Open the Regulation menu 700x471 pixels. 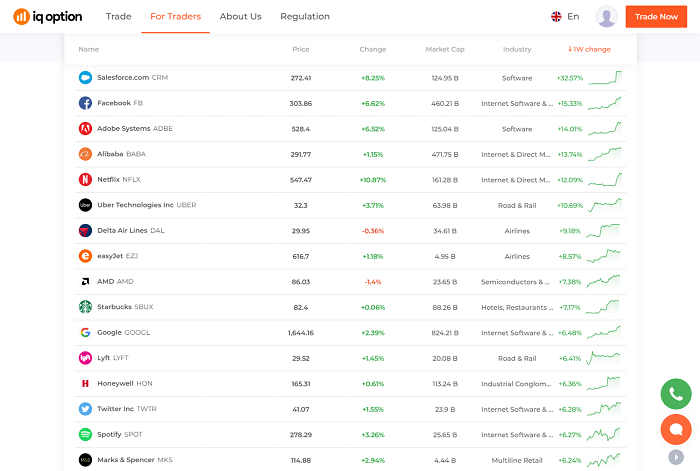point(305,17)
